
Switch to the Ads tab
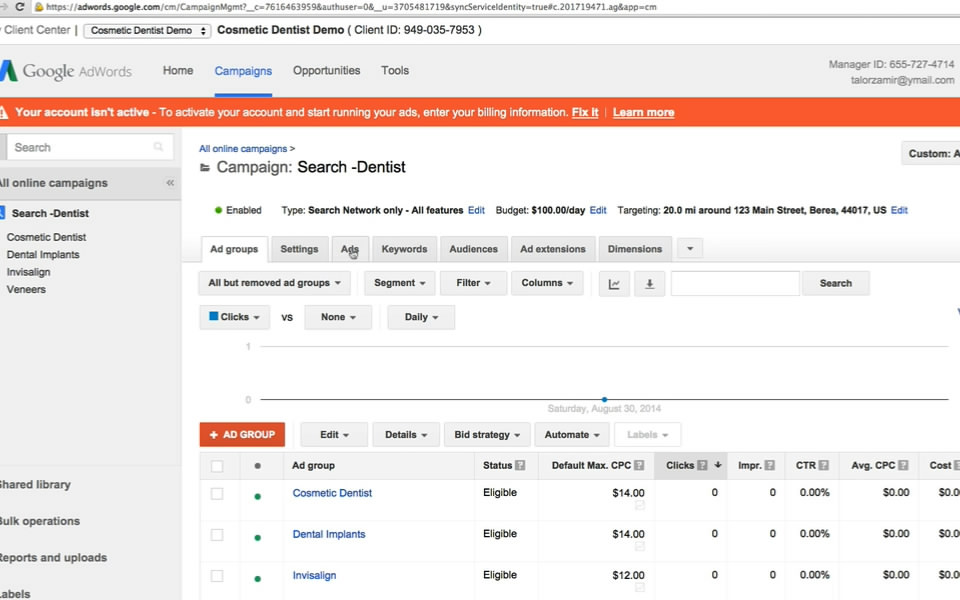click(x=350, y=249)
